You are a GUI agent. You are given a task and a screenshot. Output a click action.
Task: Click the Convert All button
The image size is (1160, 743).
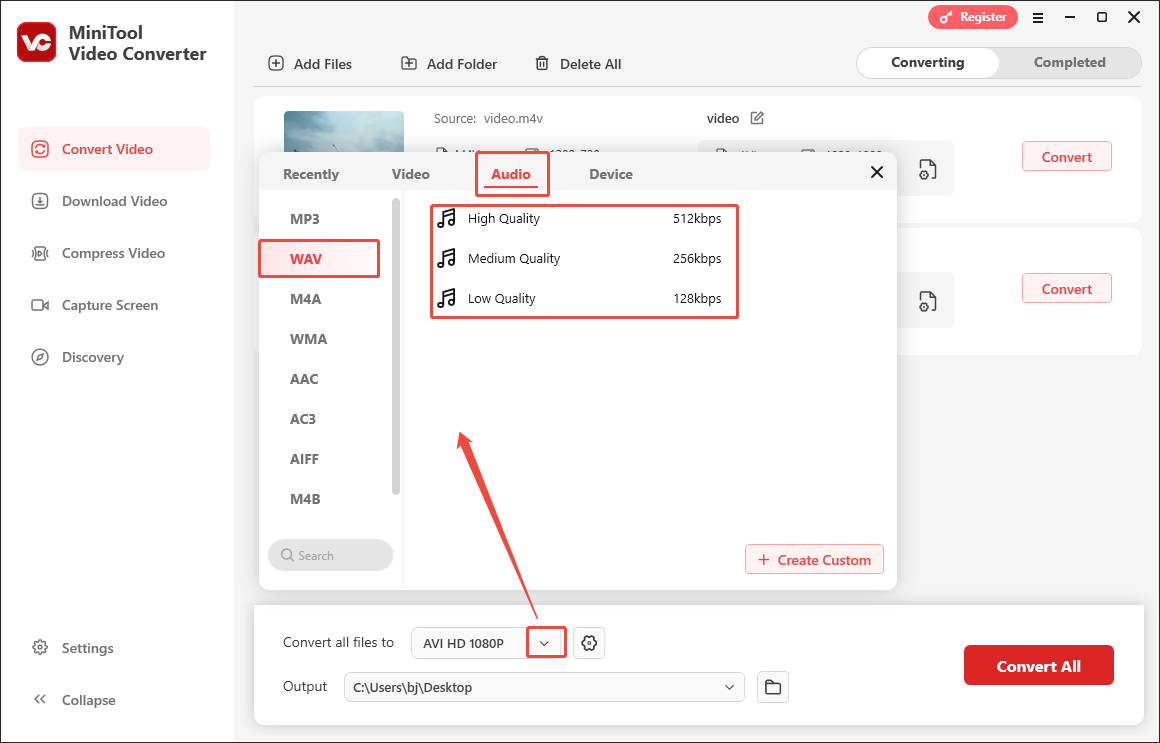pyautogui.click(x=1039, y=665)
